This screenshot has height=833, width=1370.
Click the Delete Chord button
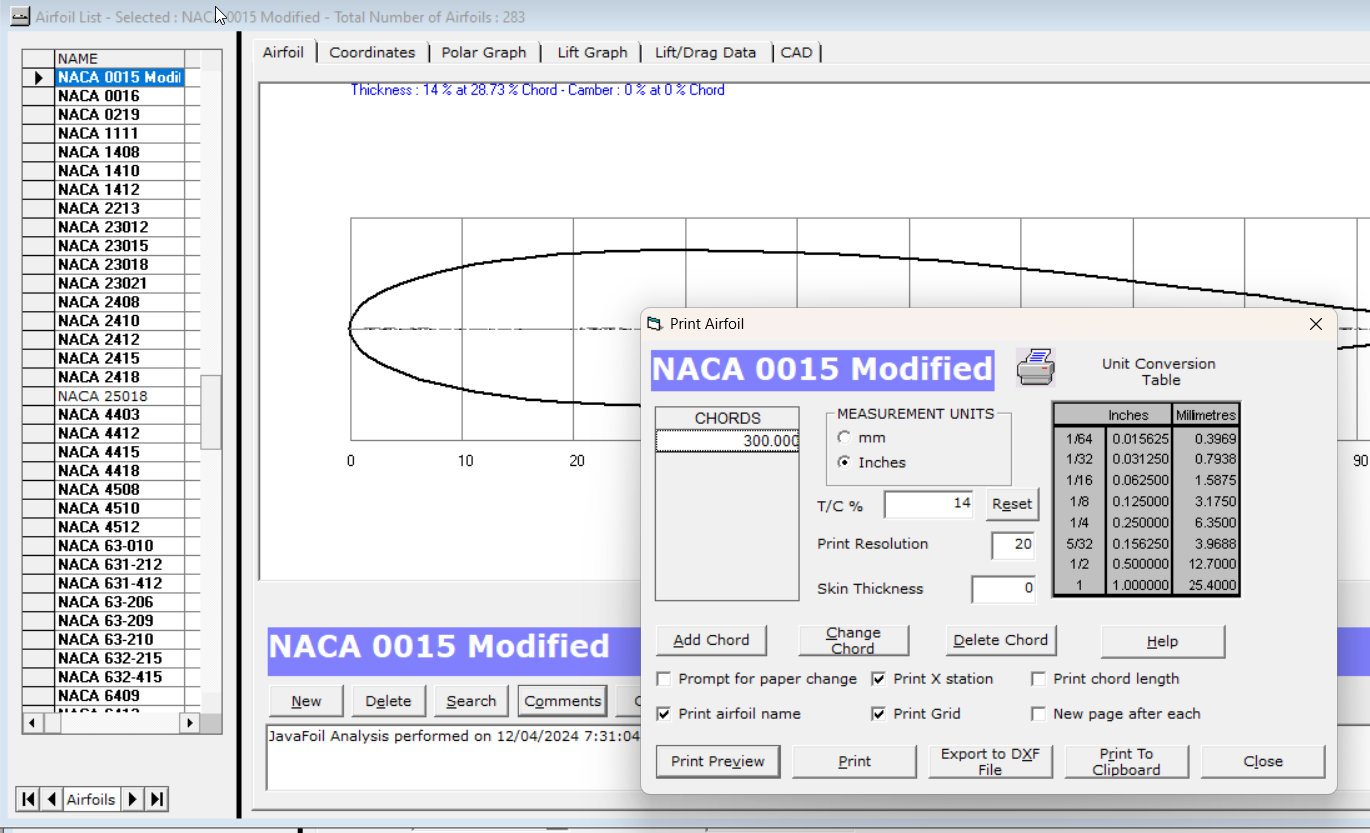pos(1000,641)
